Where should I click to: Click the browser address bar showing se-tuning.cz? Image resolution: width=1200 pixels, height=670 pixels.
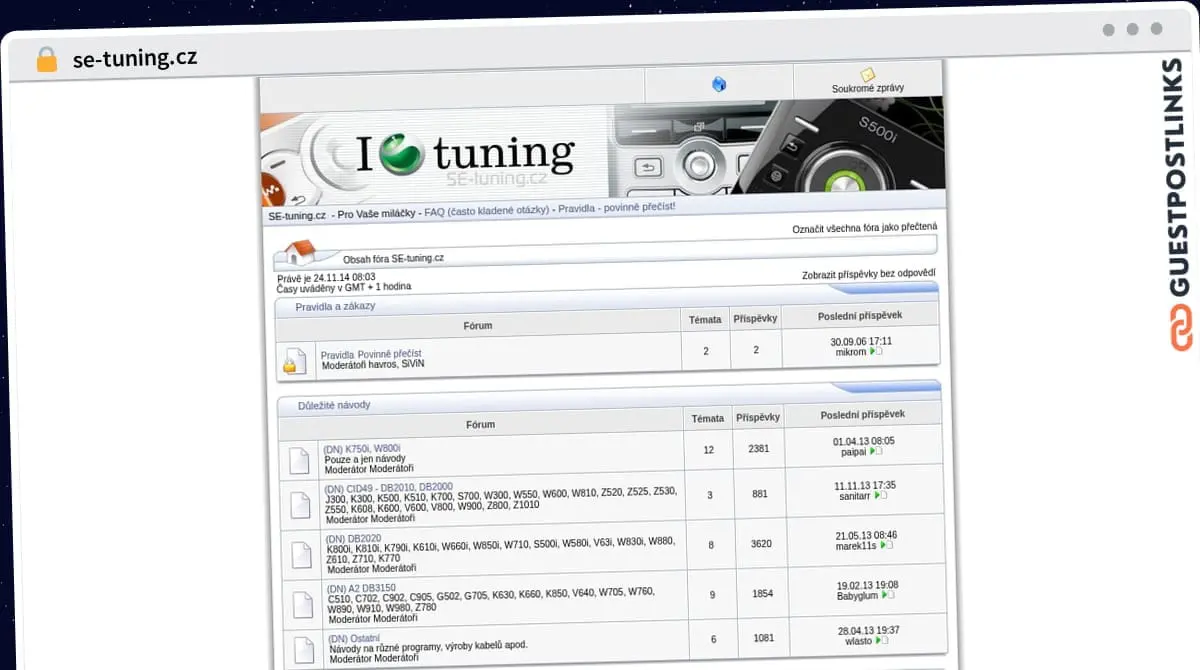tap(135, 57)
